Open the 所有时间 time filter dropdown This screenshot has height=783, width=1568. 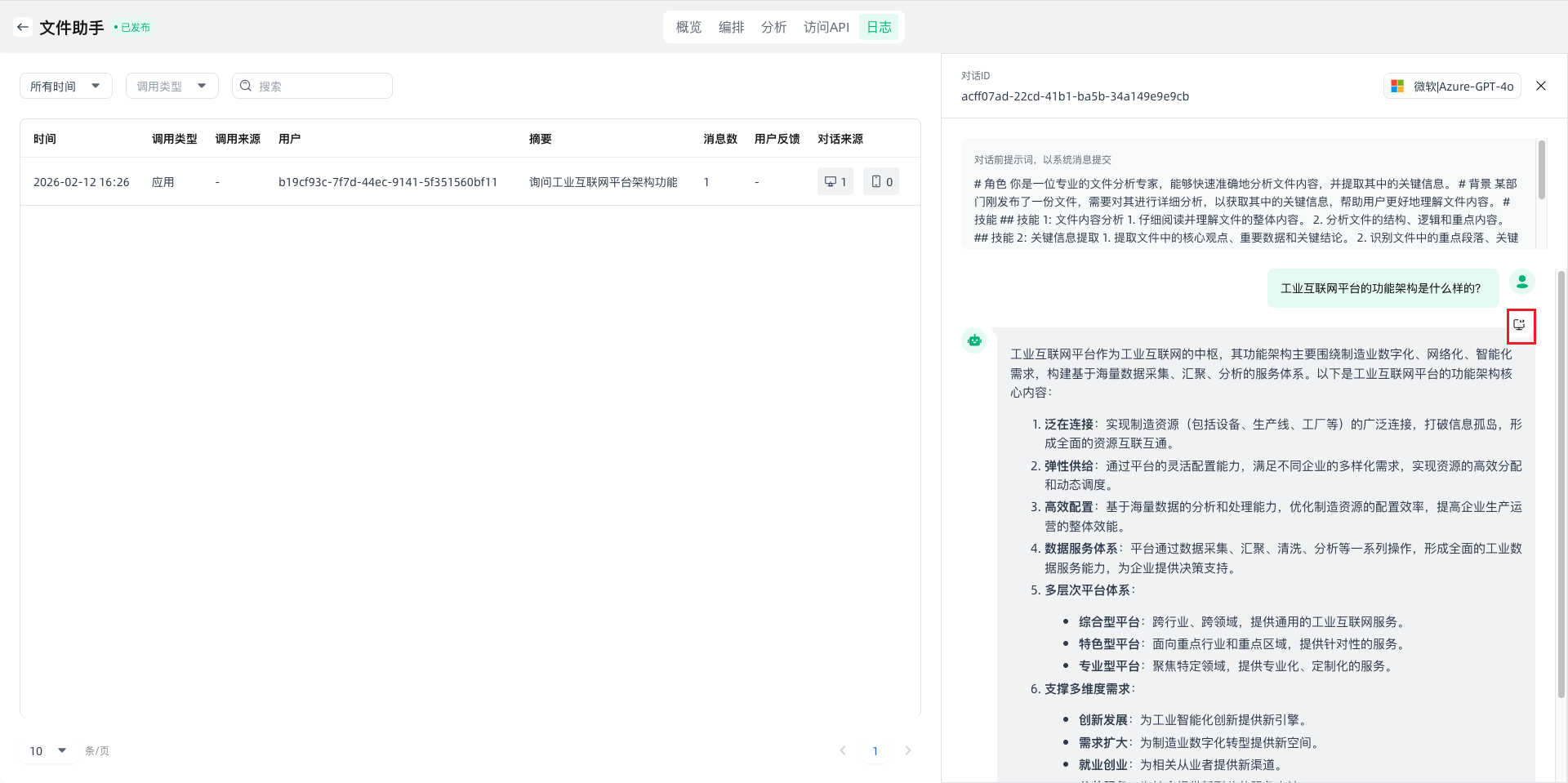pos(65,86)
